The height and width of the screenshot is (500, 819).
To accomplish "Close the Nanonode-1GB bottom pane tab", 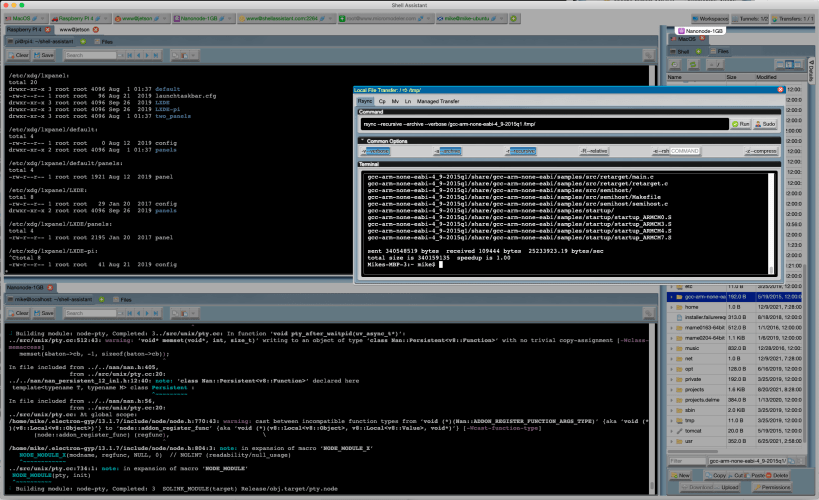I will pyautogui.click(x=50, y=288).
